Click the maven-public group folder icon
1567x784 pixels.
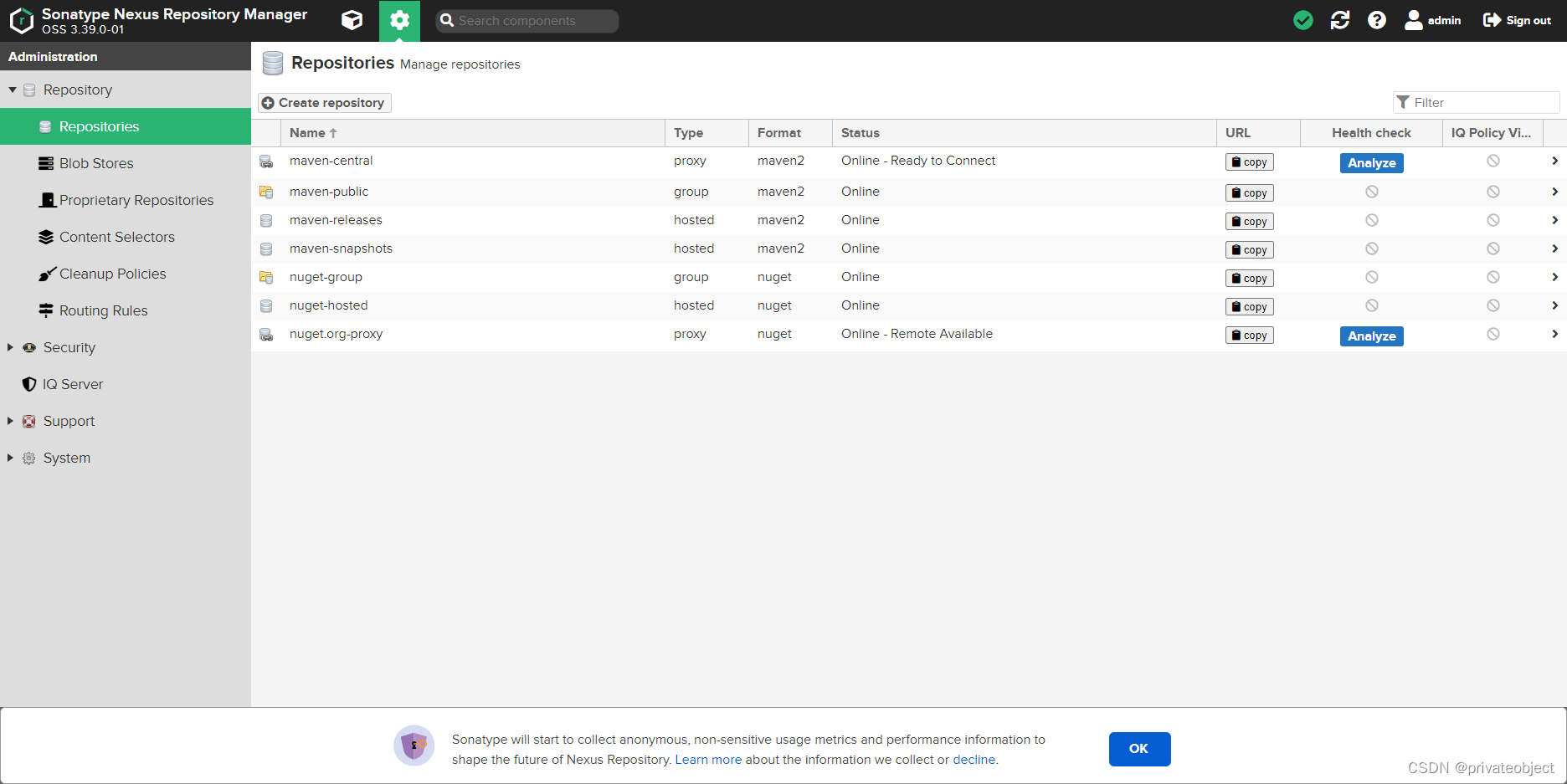tap(266, 192)
